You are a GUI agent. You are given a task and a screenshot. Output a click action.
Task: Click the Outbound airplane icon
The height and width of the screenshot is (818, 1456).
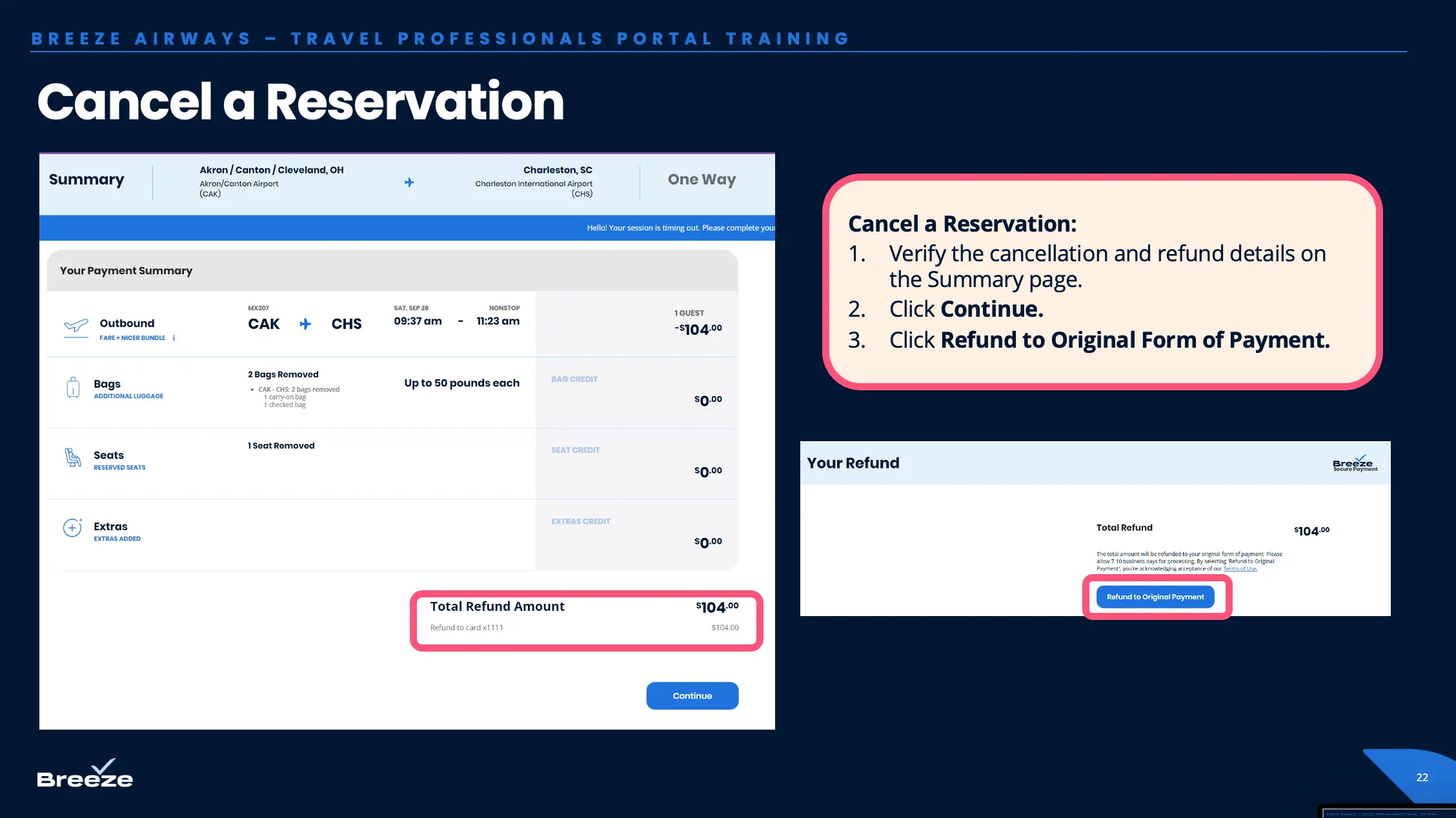76,326
